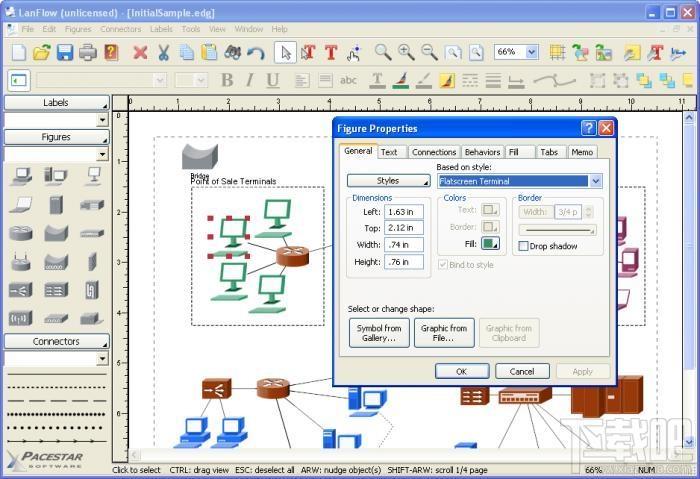Screen dimensions: 700x479
Task: Click the binoculars Find icon
Action: [233, 52]
